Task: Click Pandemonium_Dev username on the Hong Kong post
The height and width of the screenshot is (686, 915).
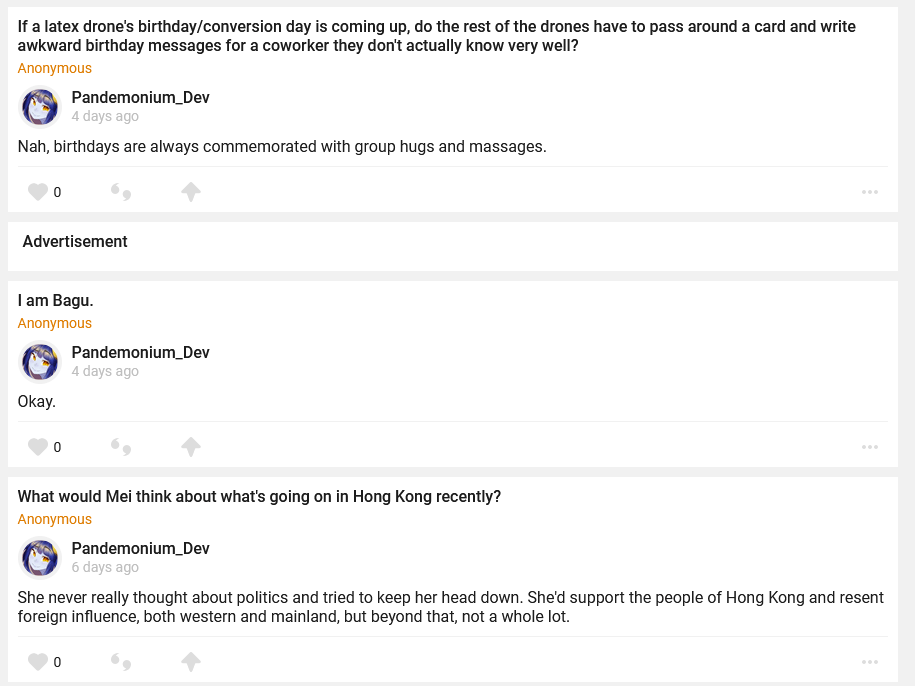Action: 140,548
